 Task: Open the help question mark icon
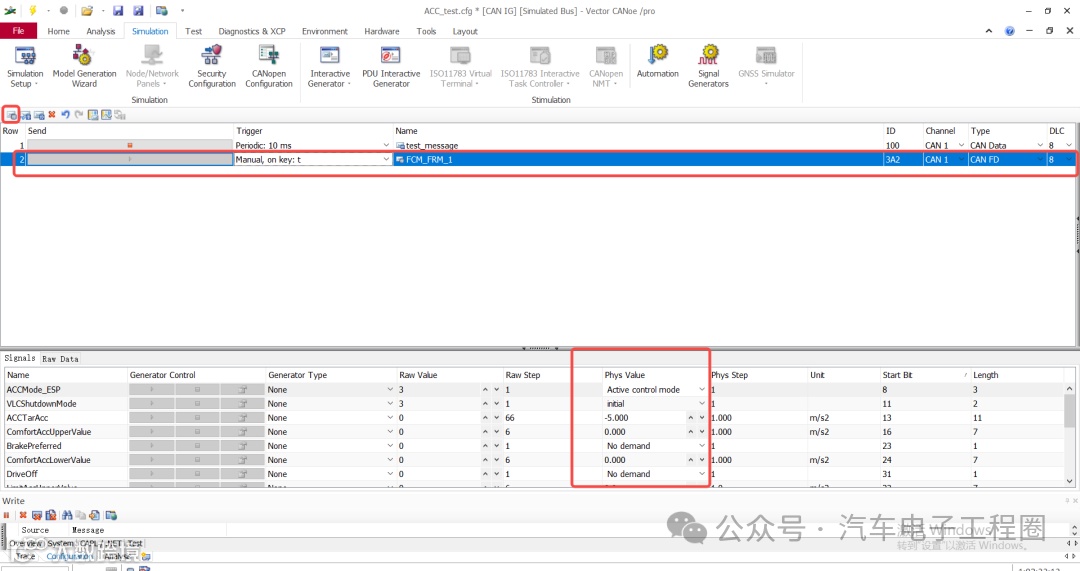[x=1009, y=31]
